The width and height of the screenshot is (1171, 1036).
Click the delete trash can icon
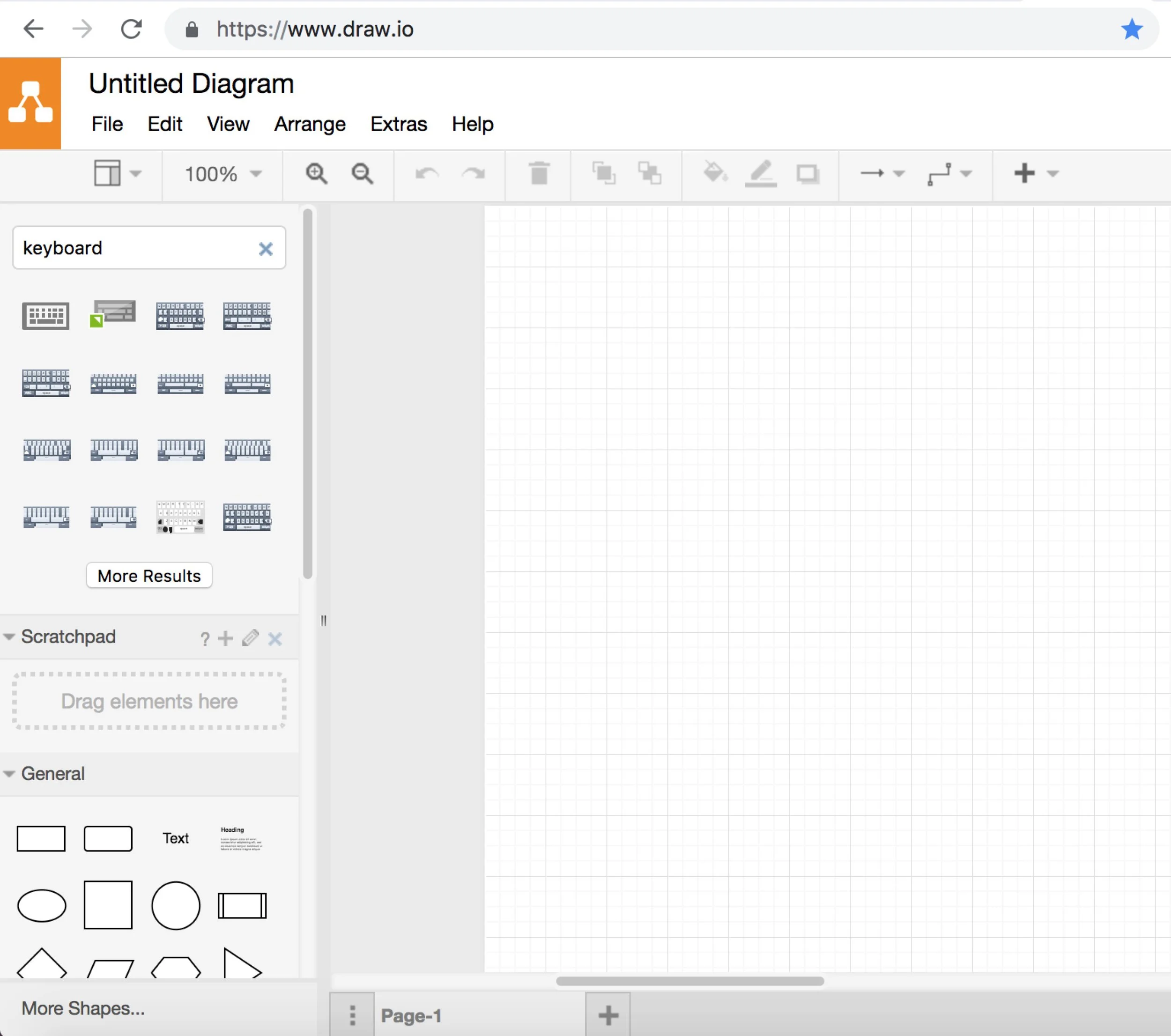coord(539,174)
